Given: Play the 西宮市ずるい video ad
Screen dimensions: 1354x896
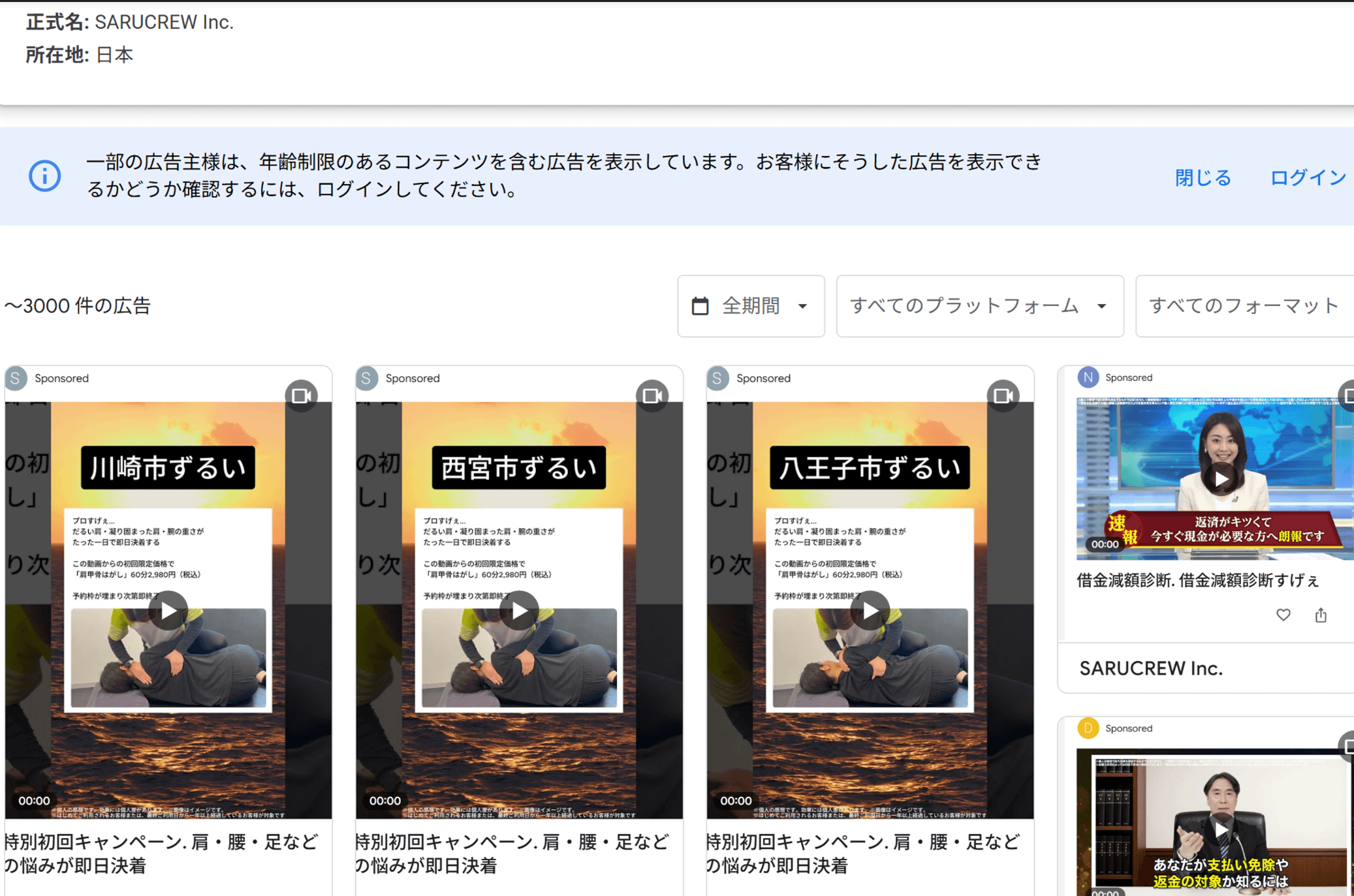Looking at the screenshot, I should coord(519,610).
